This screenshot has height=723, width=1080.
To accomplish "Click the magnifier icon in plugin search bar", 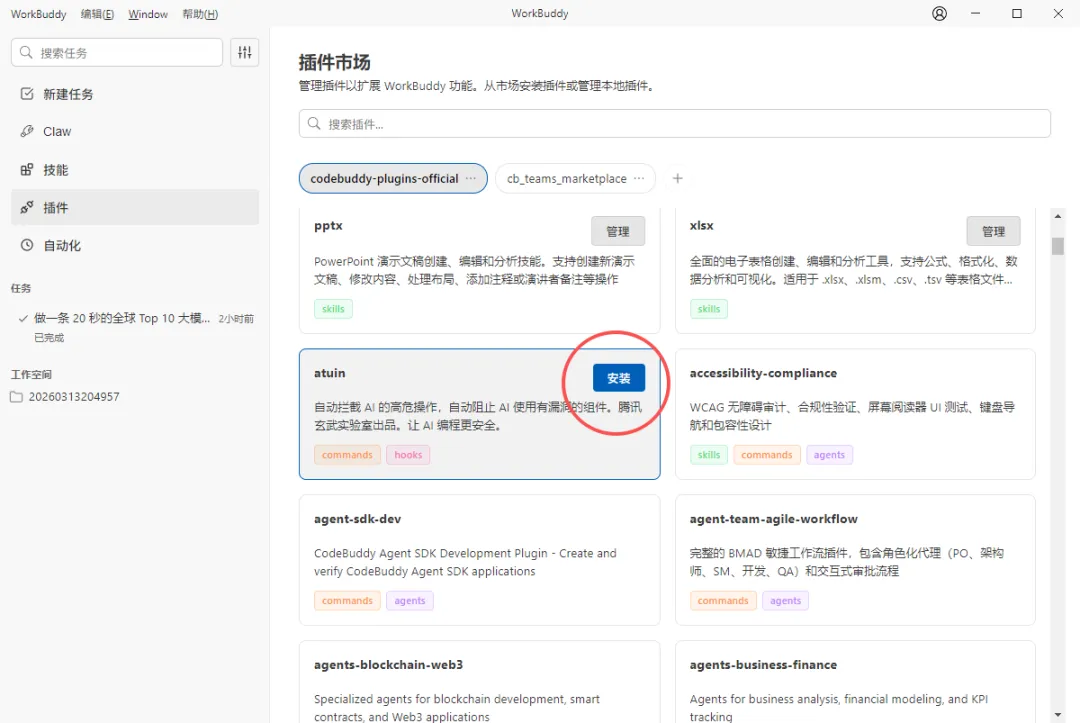I will click(314, 123).
